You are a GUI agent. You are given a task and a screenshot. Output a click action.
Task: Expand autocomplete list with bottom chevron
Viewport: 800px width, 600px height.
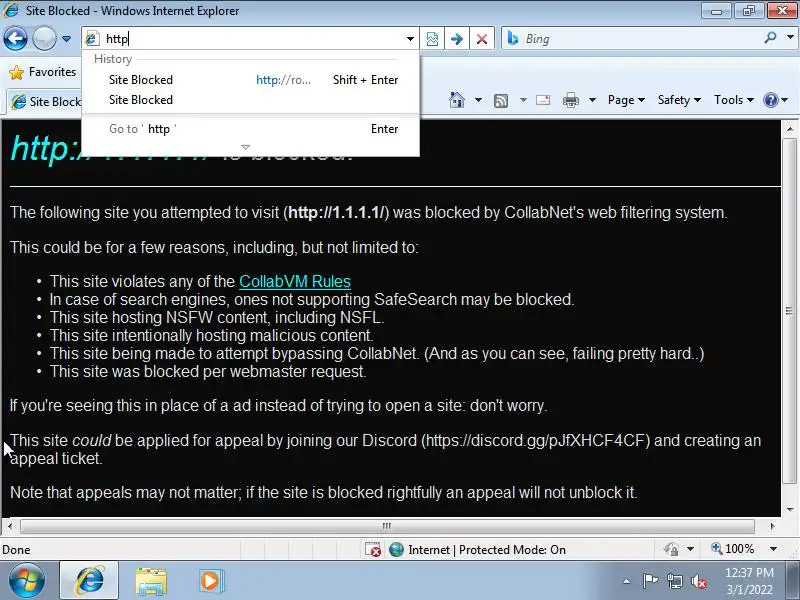(245, 147)
